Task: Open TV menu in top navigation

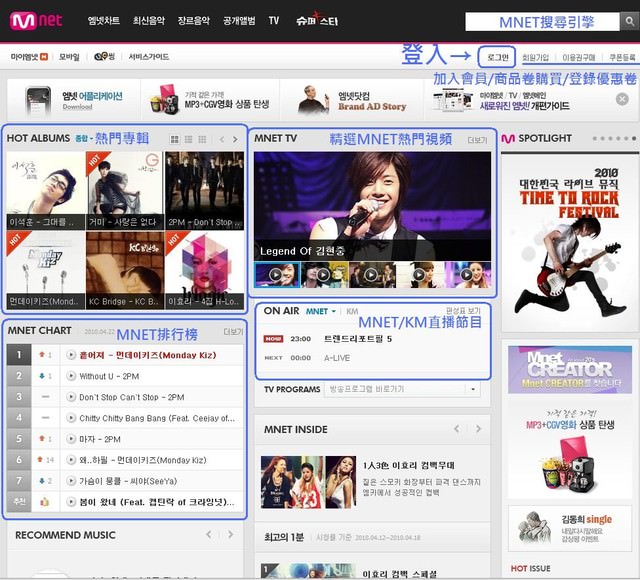Action: 274,21
